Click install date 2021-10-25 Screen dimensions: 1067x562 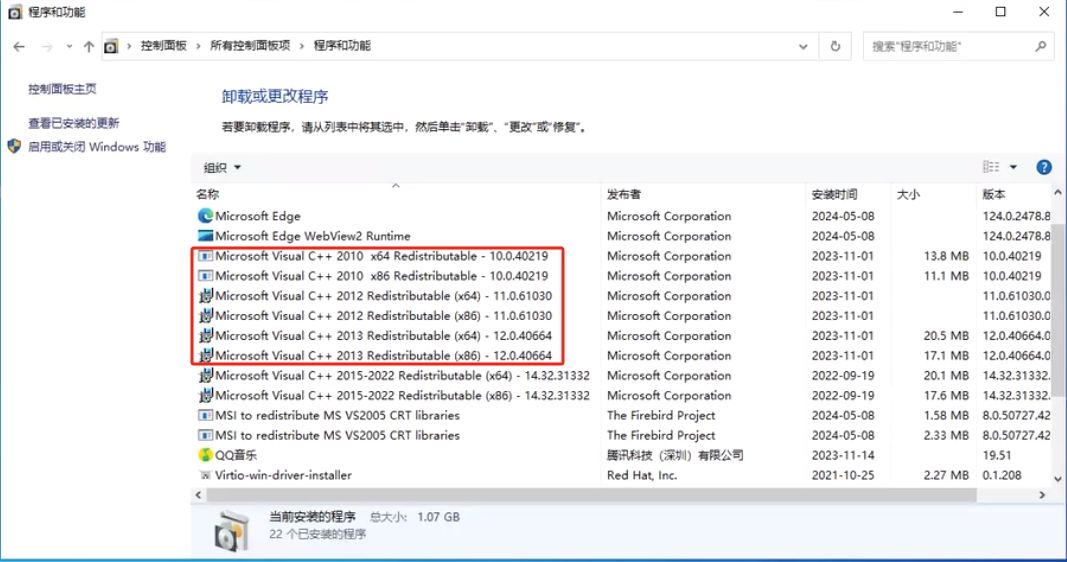pos(842,475)
